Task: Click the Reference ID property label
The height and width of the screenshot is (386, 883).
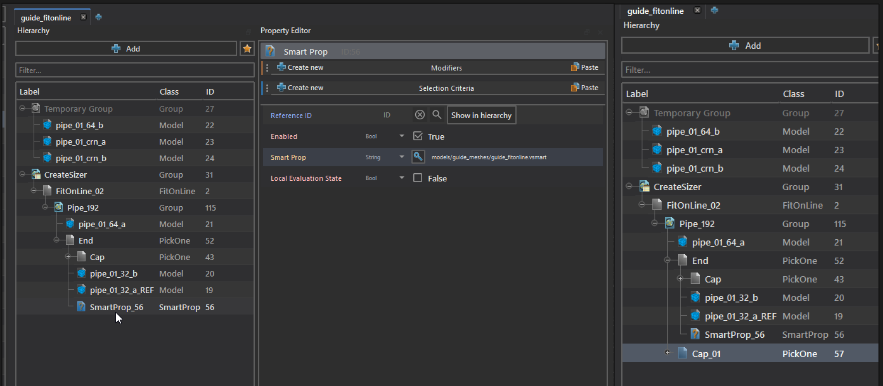Action: [291, 116]
